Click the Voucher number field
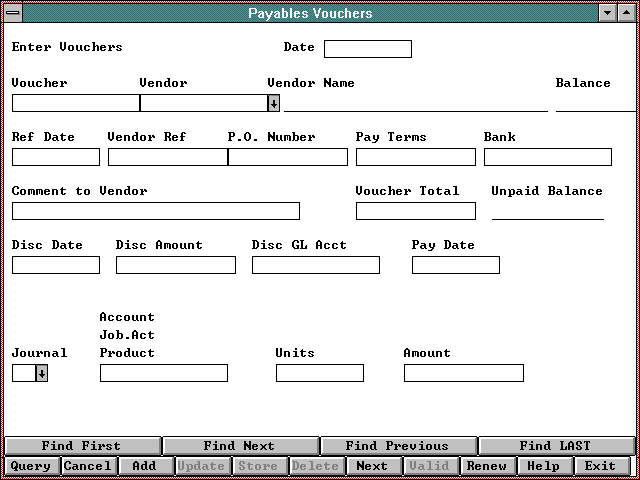This screenshot has width=640, height=480. pos(75,103)
